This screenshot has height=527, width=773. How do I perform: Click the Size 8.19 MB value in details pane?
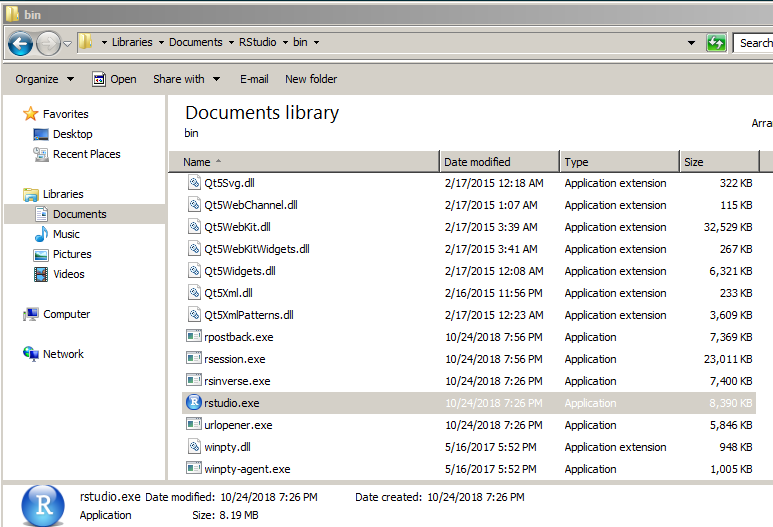(x=239, y=515)
